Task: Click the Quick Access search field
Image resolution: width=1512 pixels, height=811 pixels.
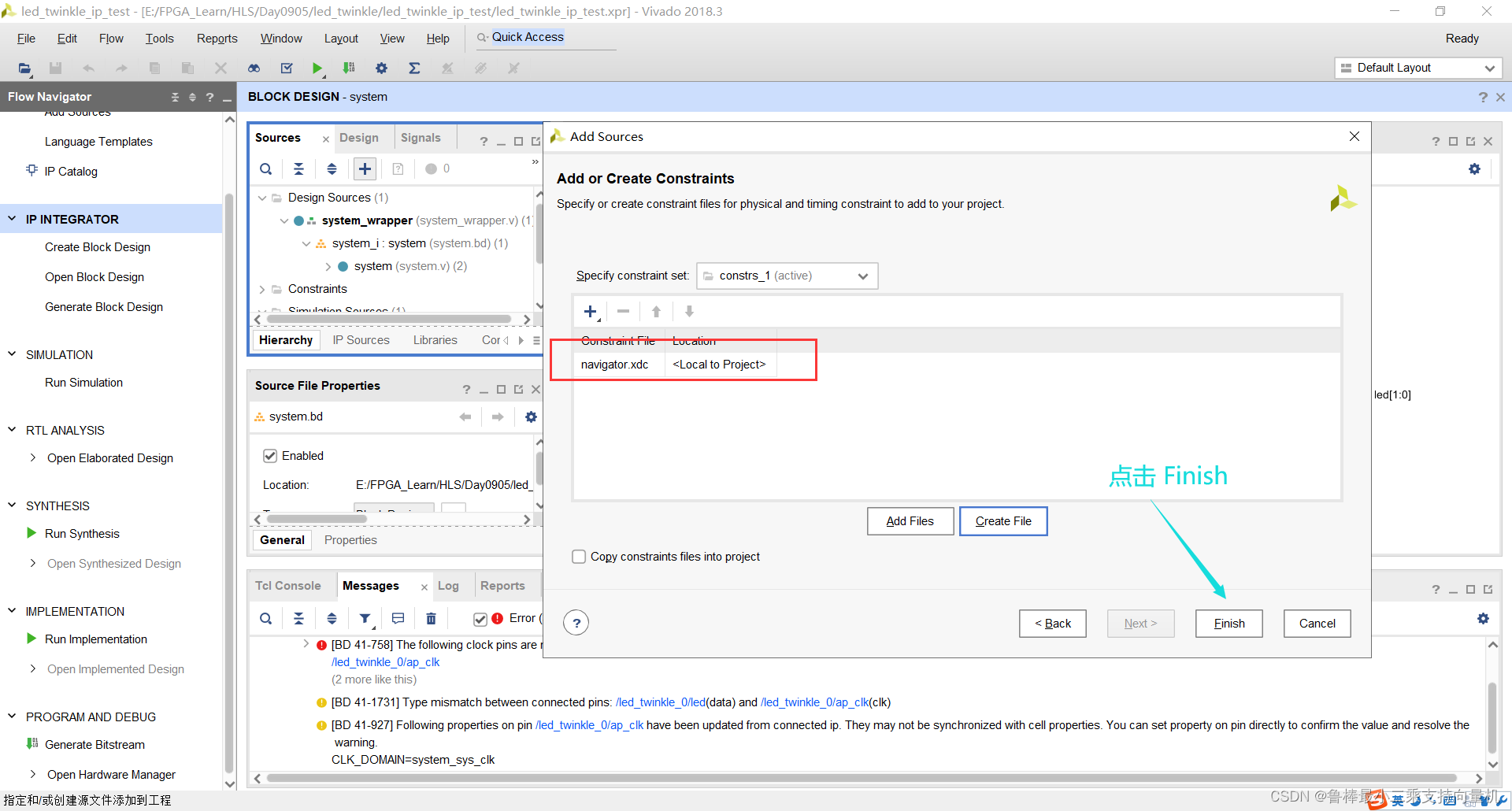Action: coord(545,38)
